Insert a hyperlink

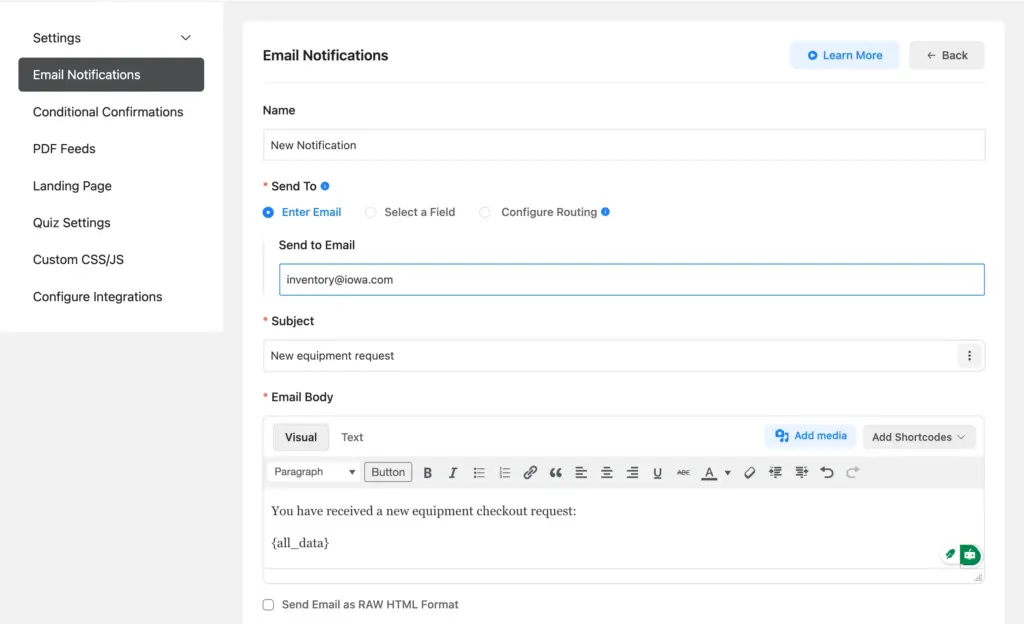pos(530,472)
